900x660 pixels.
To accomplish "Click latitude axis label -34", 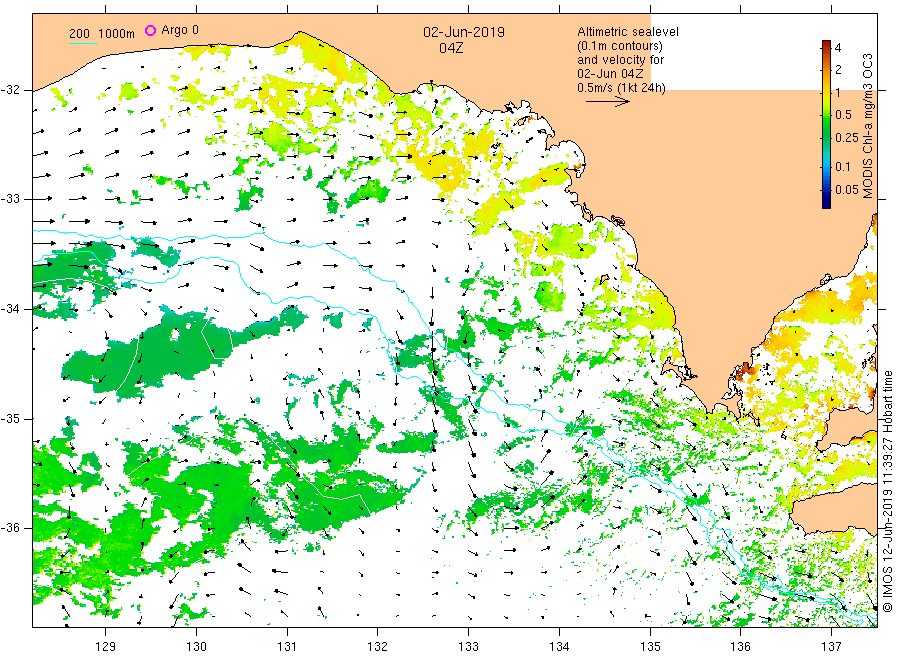I will coord(10,309).
